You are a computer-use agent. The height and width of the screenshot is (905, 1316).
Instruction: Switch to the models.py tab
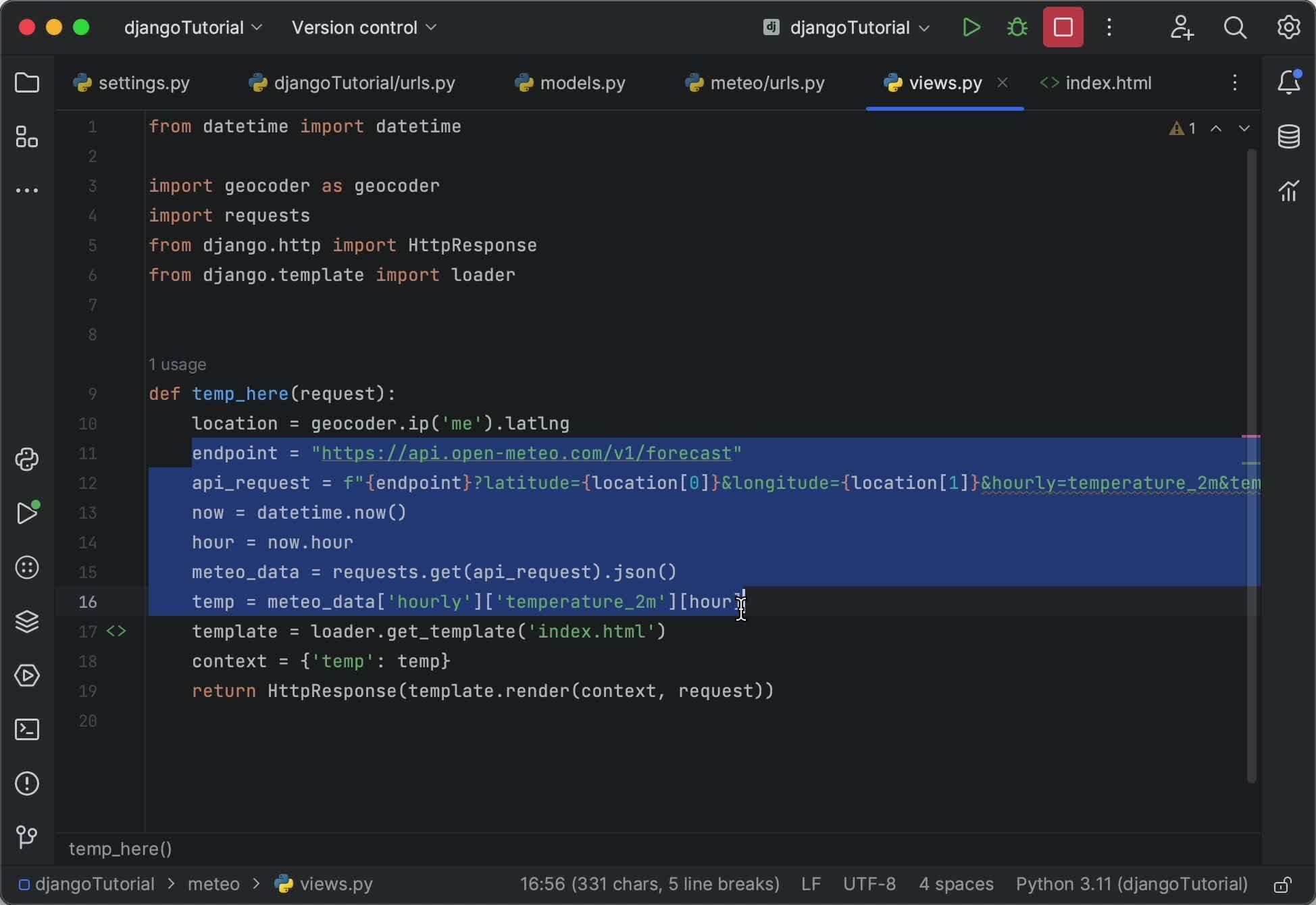570,82
